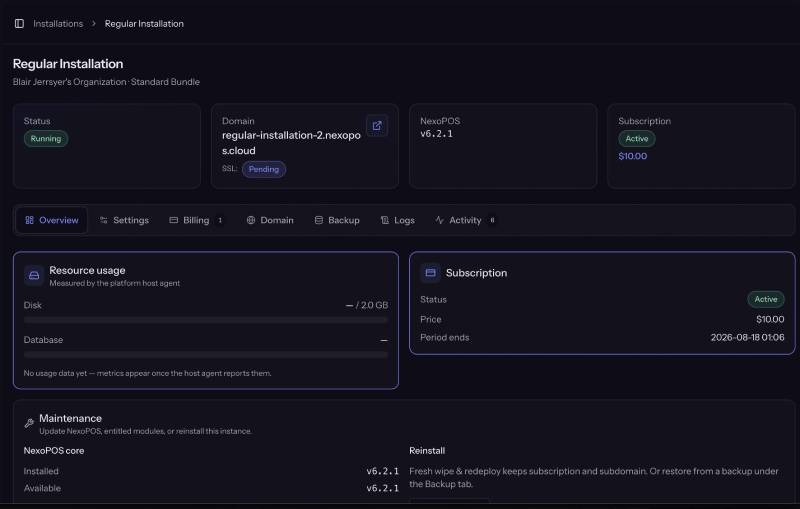
Task: Click the Period ends date 2026-08-18 01:06
Action: [747, 337]
